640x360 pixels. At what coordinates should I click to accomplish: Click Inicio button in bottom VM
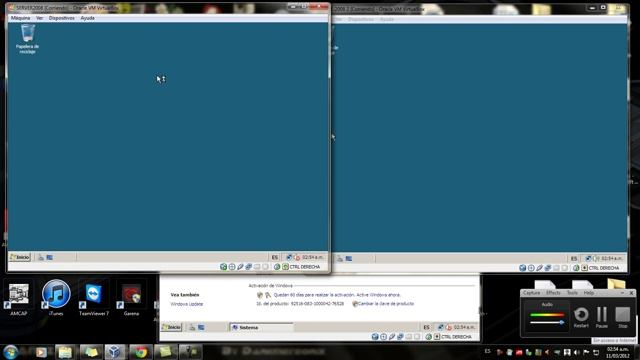point(171,327)
